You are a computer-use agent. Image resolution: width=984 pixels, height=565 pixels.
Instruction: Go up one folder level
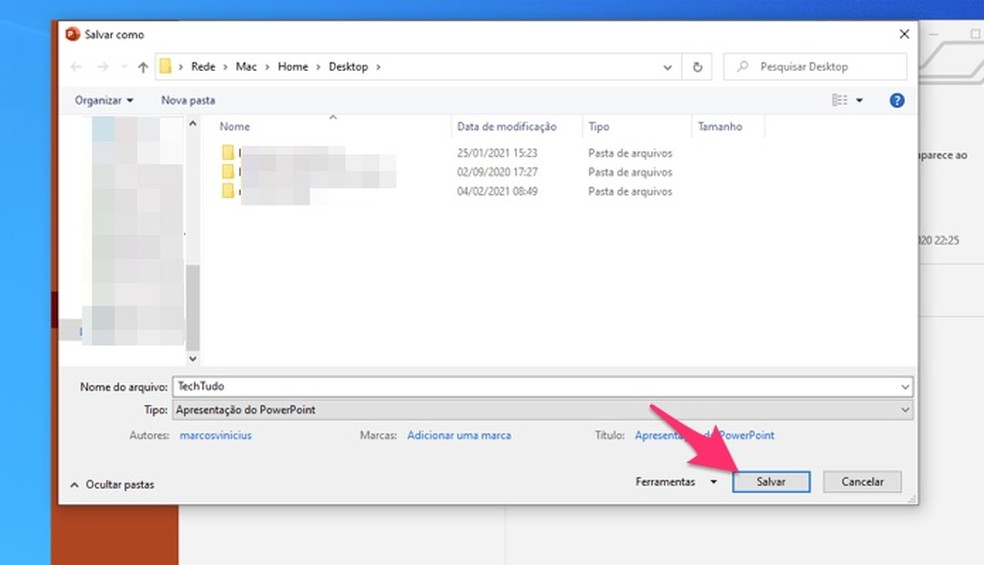(143, 67)
